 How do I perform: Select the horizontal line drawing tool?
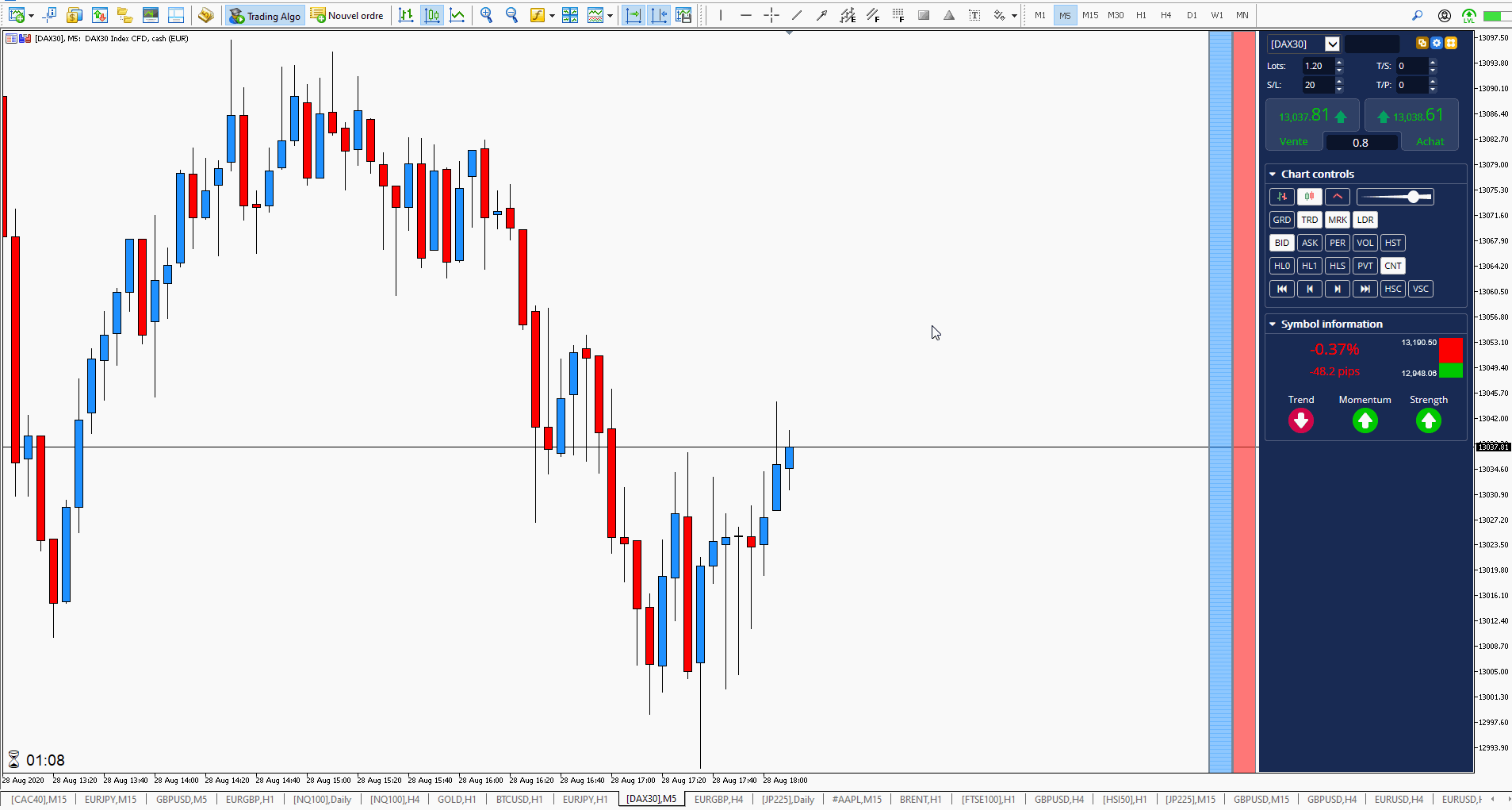pos(746,15)
